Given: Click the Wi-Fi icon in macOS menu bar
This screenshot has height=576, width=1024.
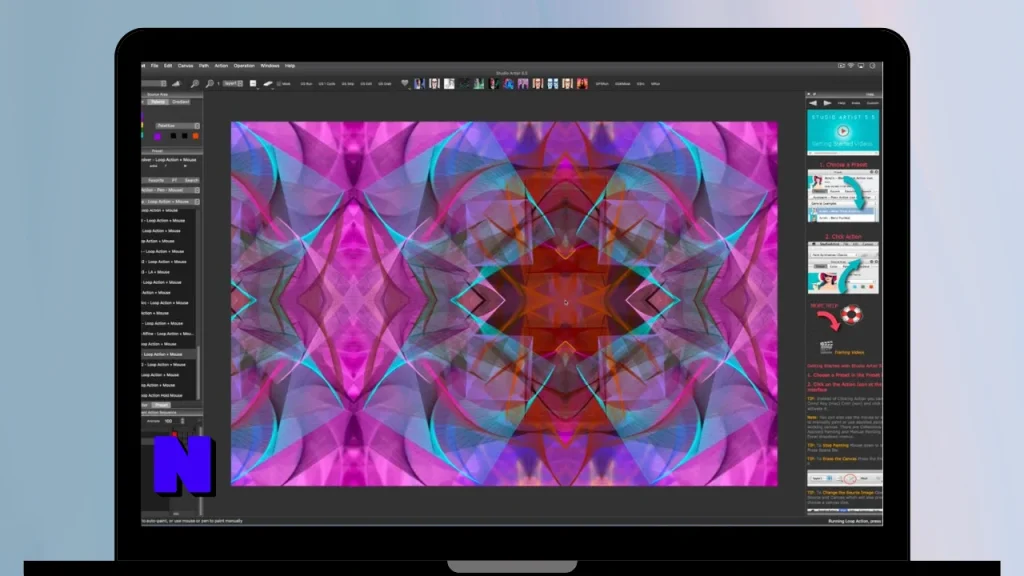Looking at the screenshot, I should (851, 66).
